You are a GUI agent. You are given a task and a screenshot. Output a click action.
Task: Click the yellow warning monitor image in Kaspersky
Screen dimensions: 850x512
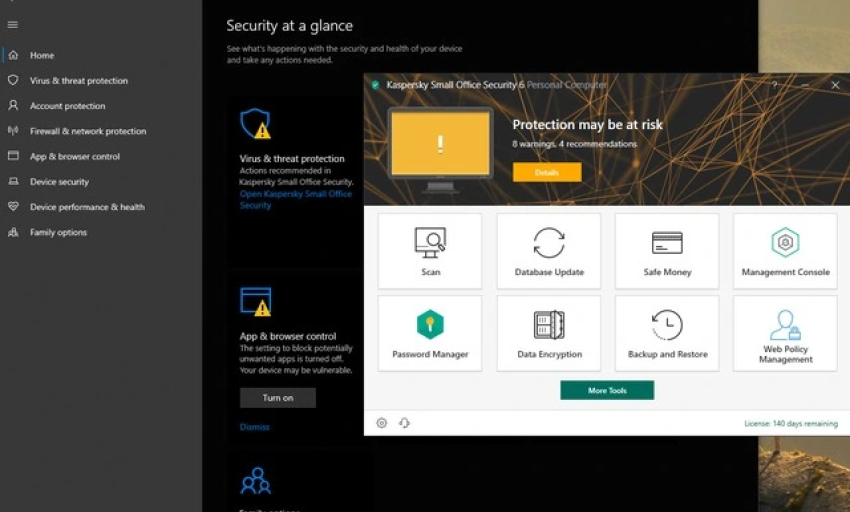[x=441, y=150]
